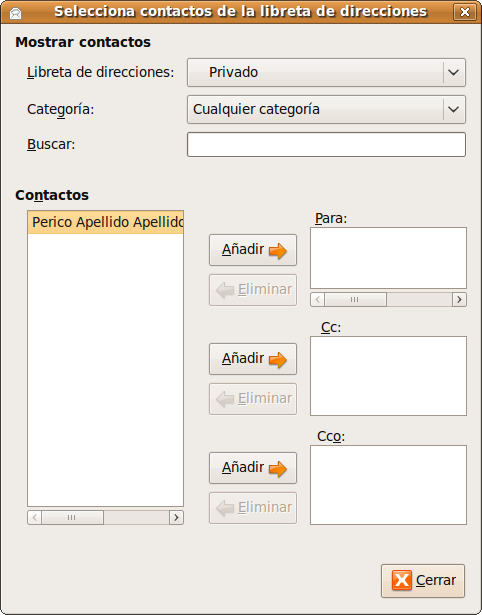
Task: Click the Eliminar arrow under Cco
Action: click(x=225, y=508)
